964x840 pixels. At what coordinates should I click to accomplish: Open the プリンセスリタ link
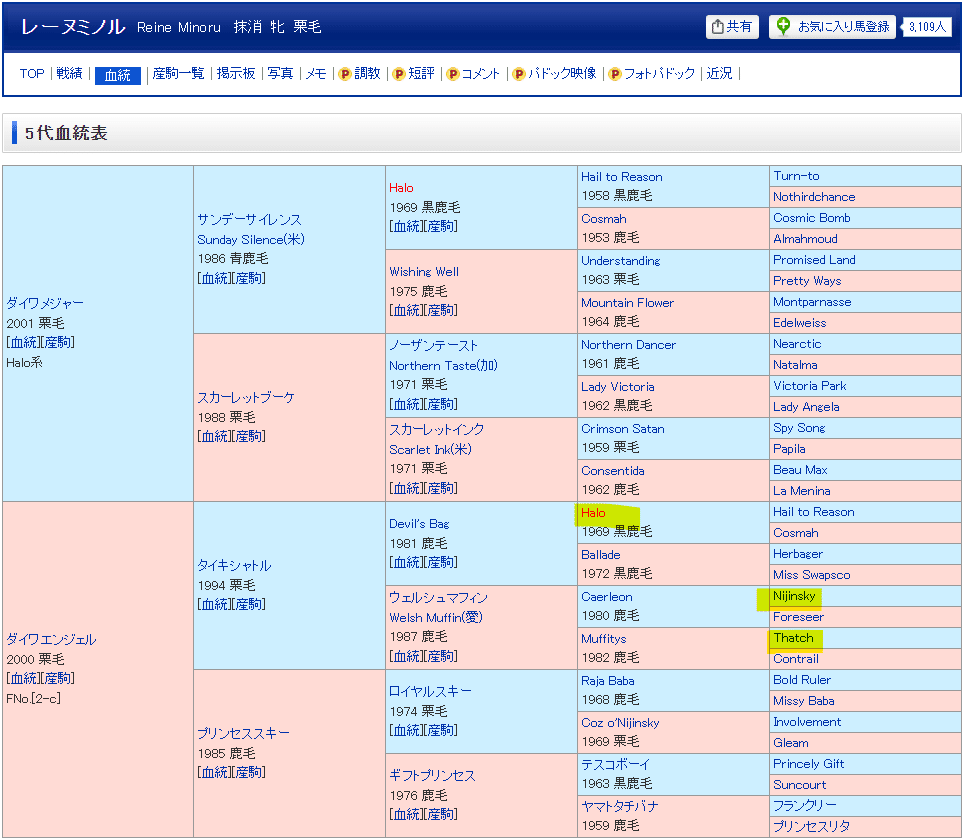(812, 826)
